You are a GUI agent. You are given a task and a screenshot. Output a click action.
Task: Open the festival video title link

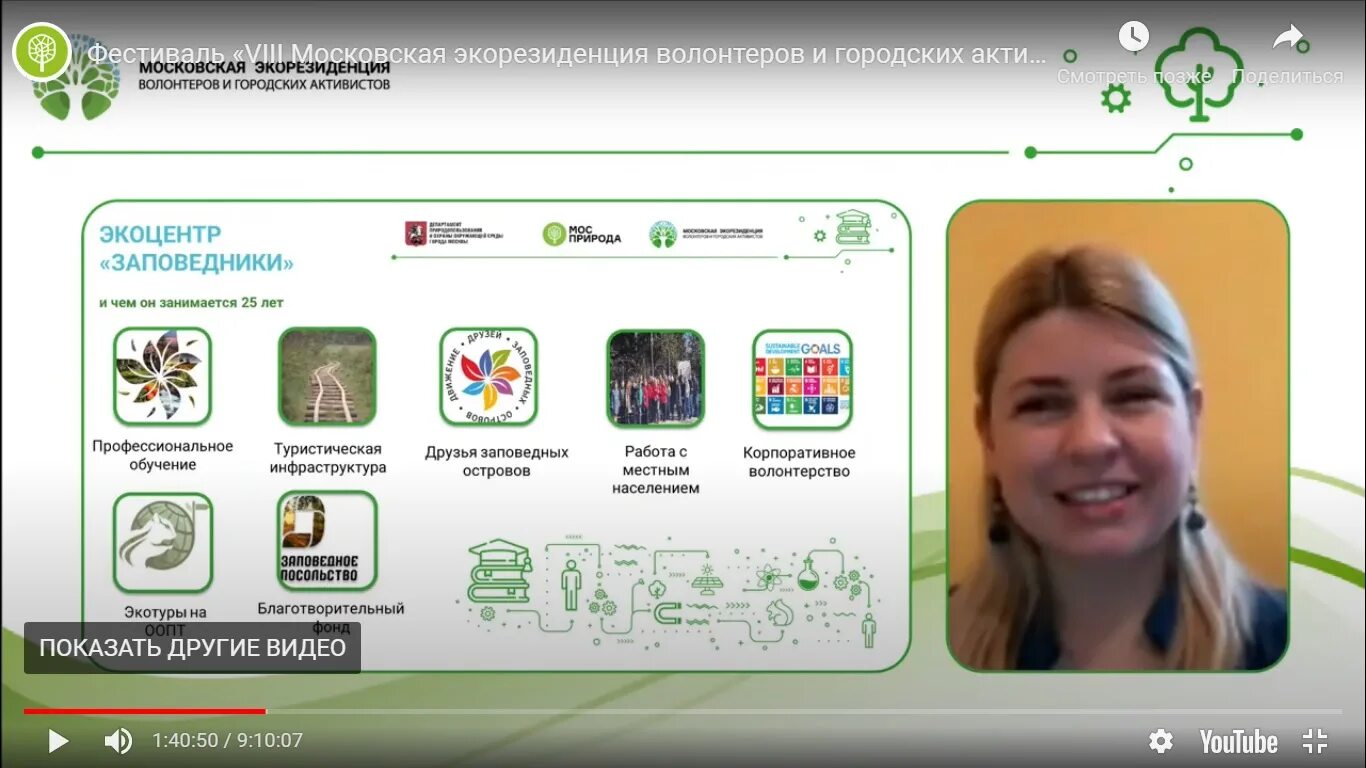point(567,54)
